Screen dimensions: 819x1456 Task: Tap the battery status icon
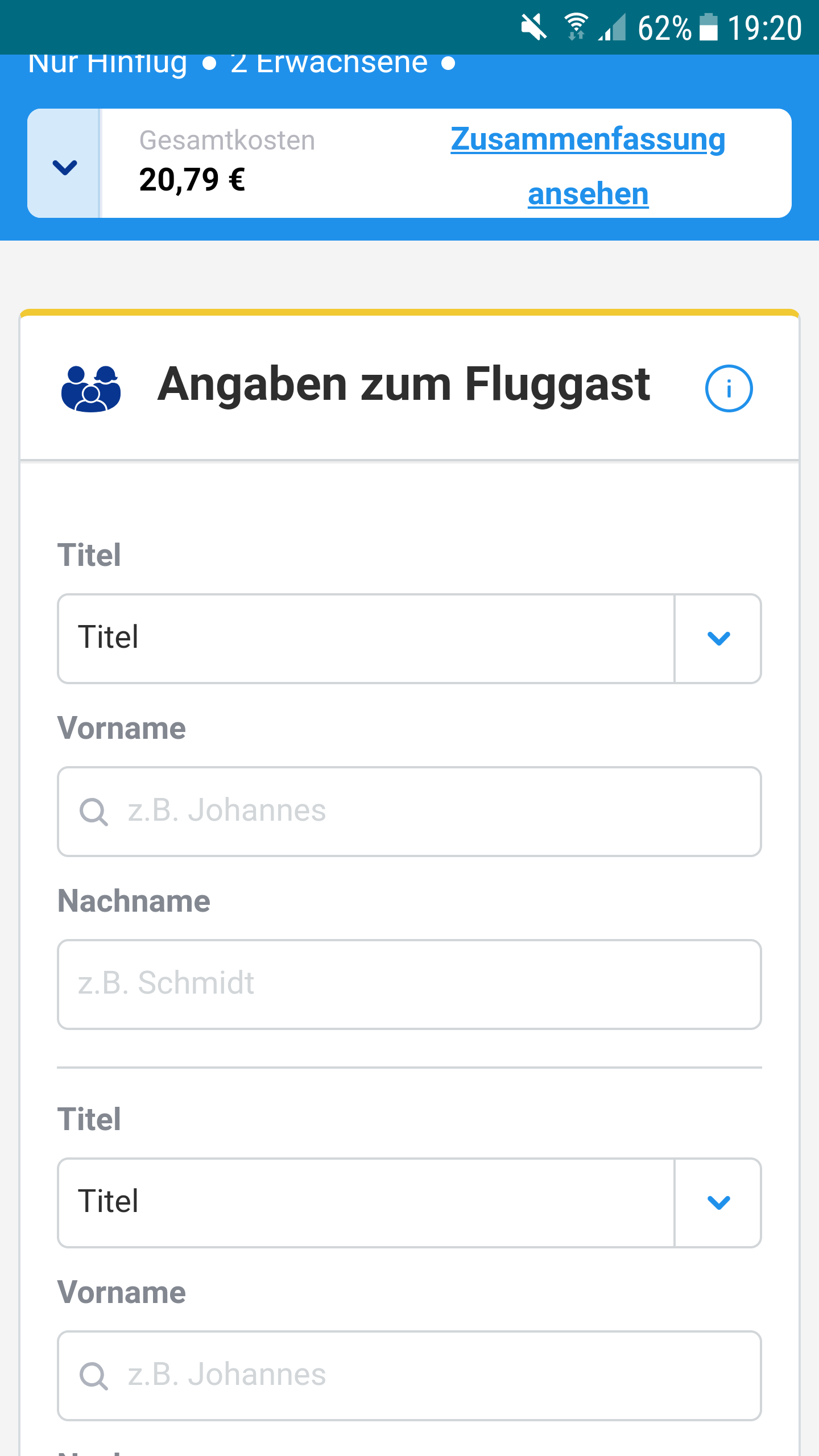point(708,27)
